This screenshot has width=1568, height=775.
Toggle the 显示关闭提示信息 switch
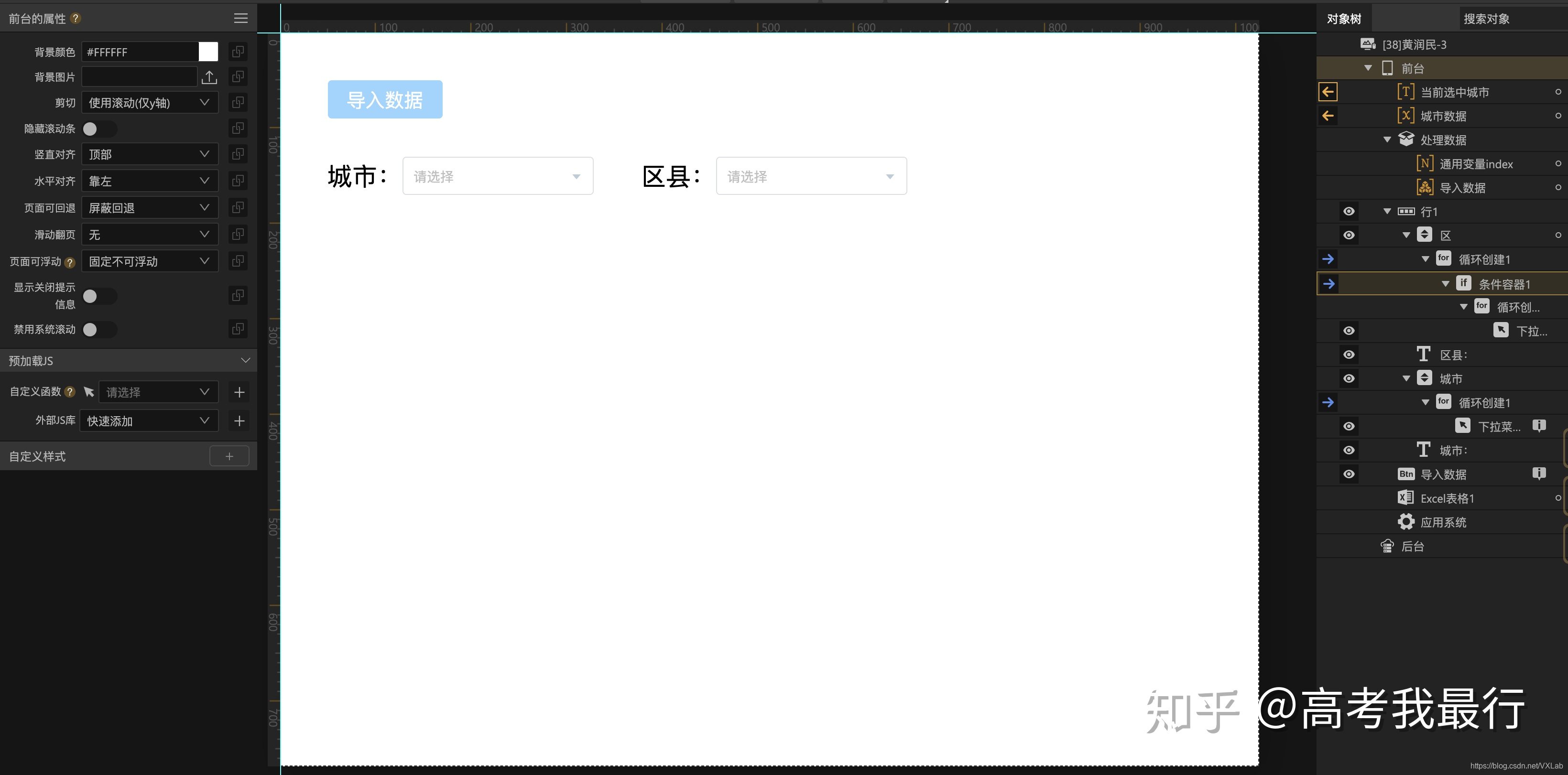pos(98,296)
